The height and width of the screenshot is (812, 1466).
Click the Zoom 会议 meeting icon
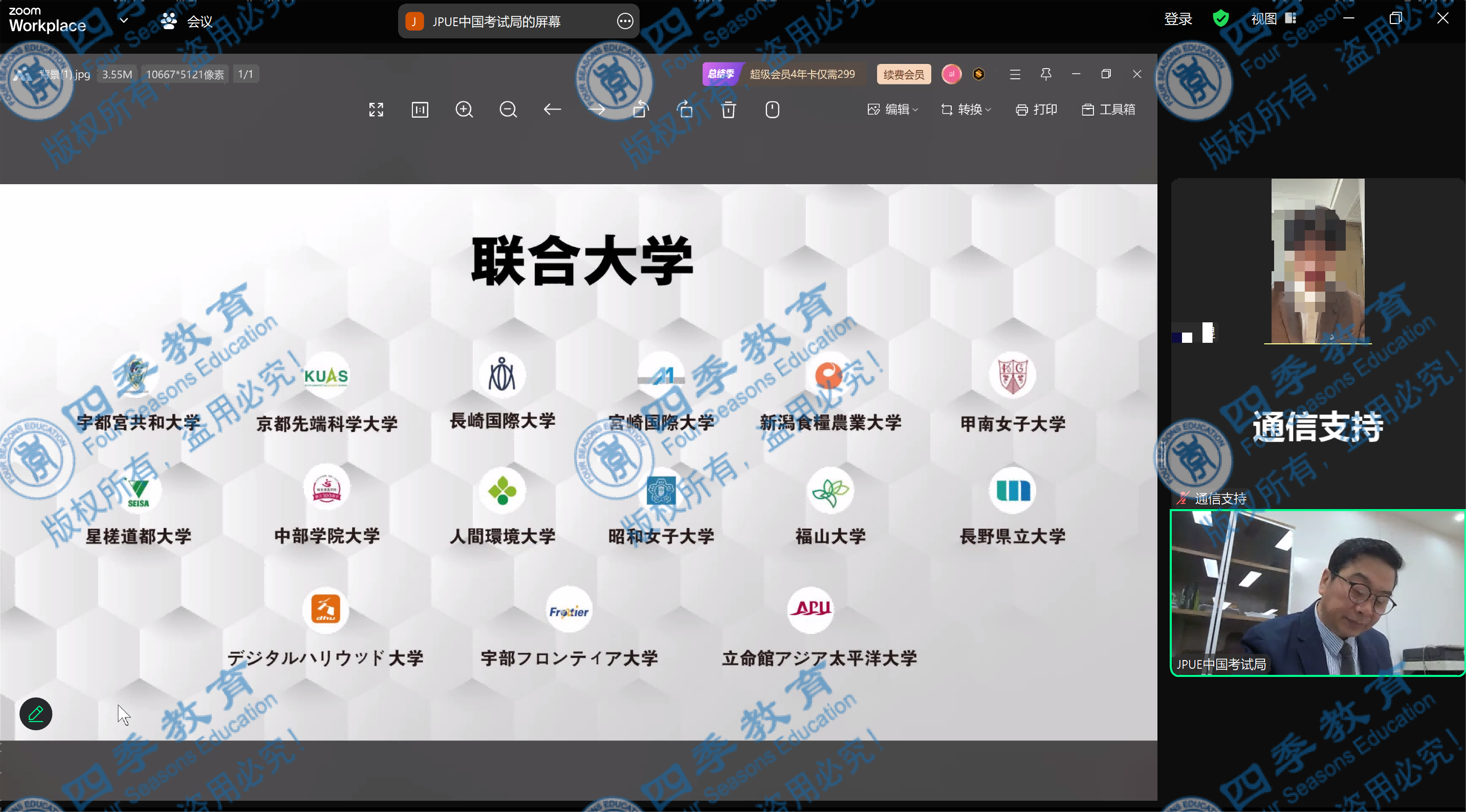click(x=168, y=21)
